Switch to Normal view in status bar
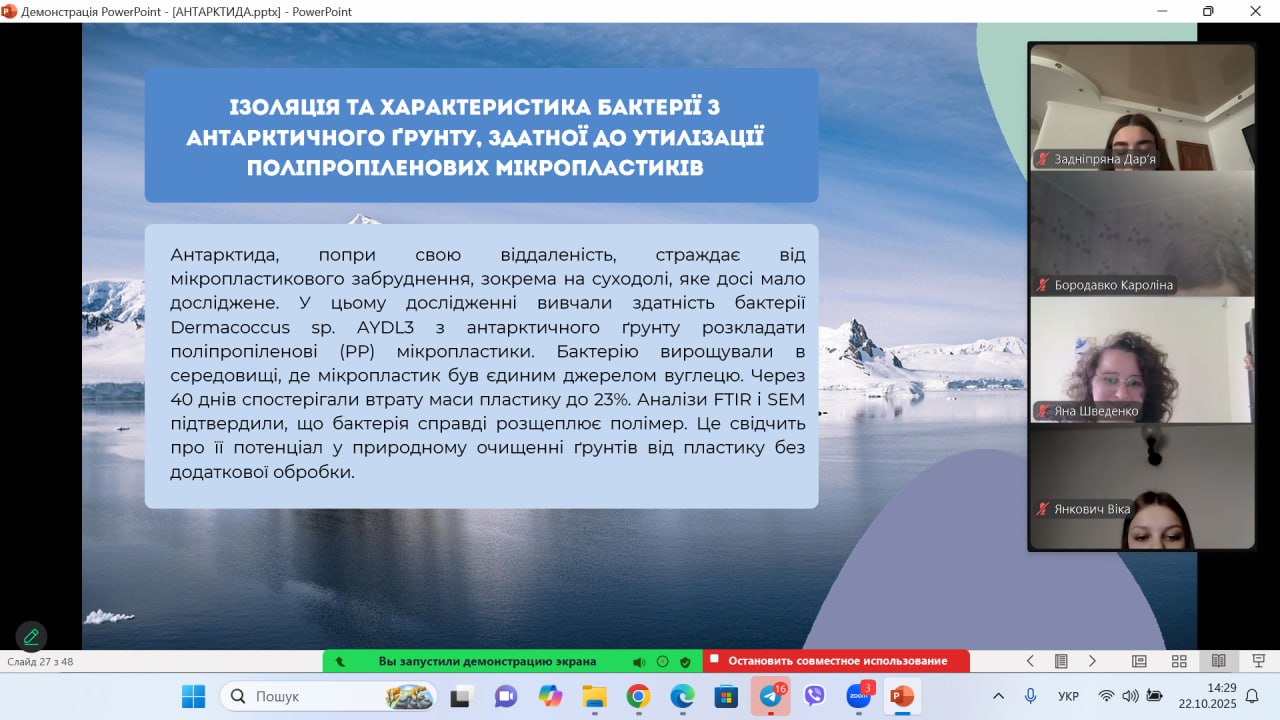Screen dimensions: 1280x720 pos(1139,661)
